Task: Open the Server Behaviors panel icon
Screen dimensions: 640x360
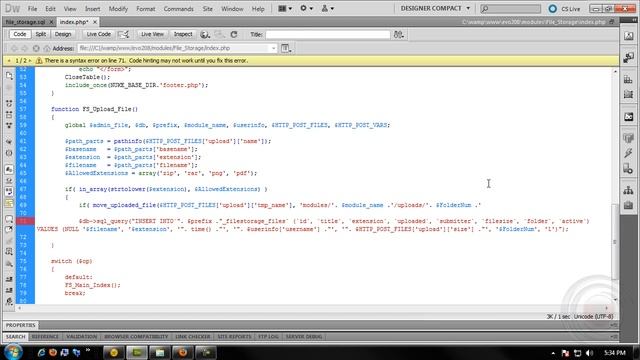Action: 629,169
